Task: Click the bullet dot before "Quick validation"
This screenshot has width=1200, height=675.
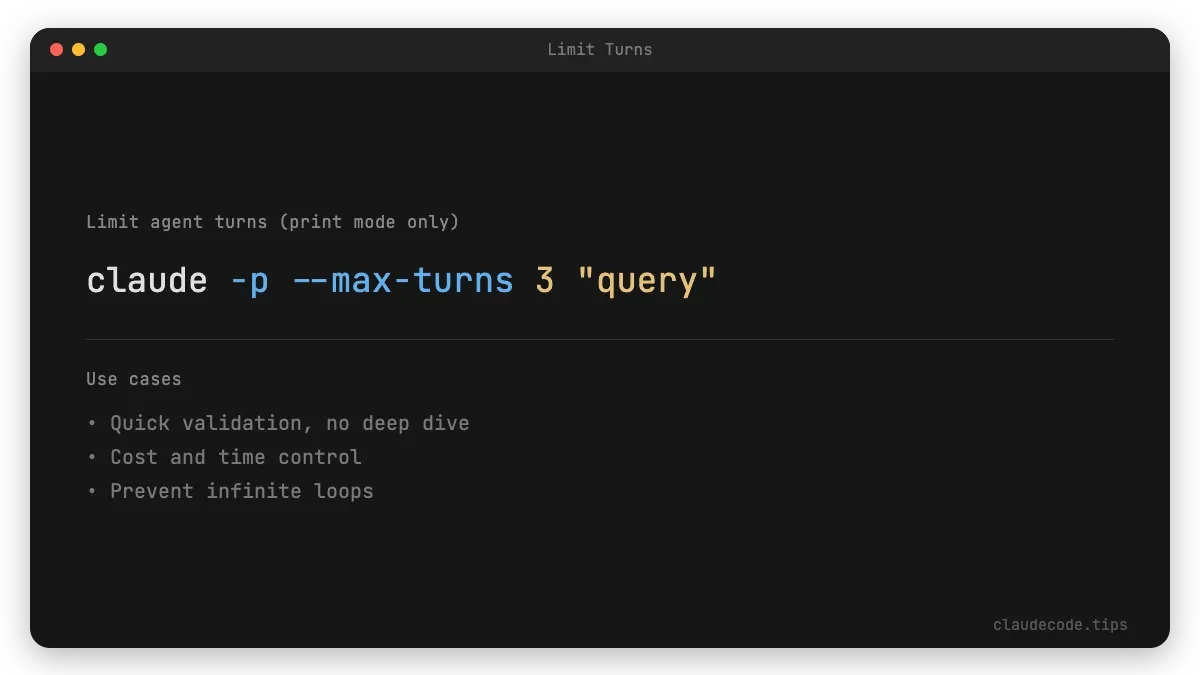Action: pyautogui.click(x=92, y=423)
